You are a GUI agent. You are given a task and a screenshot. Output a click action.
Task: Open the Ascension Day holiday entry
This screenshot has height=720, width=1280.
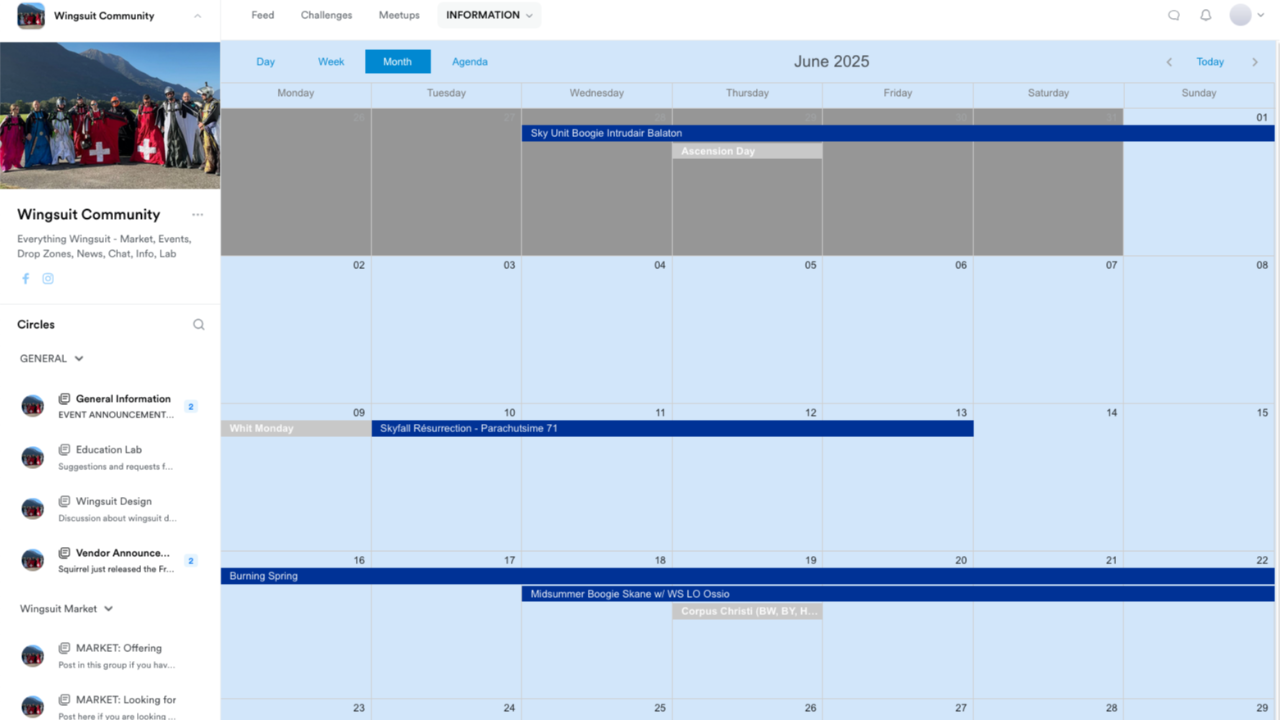click(x=747, y=151)
